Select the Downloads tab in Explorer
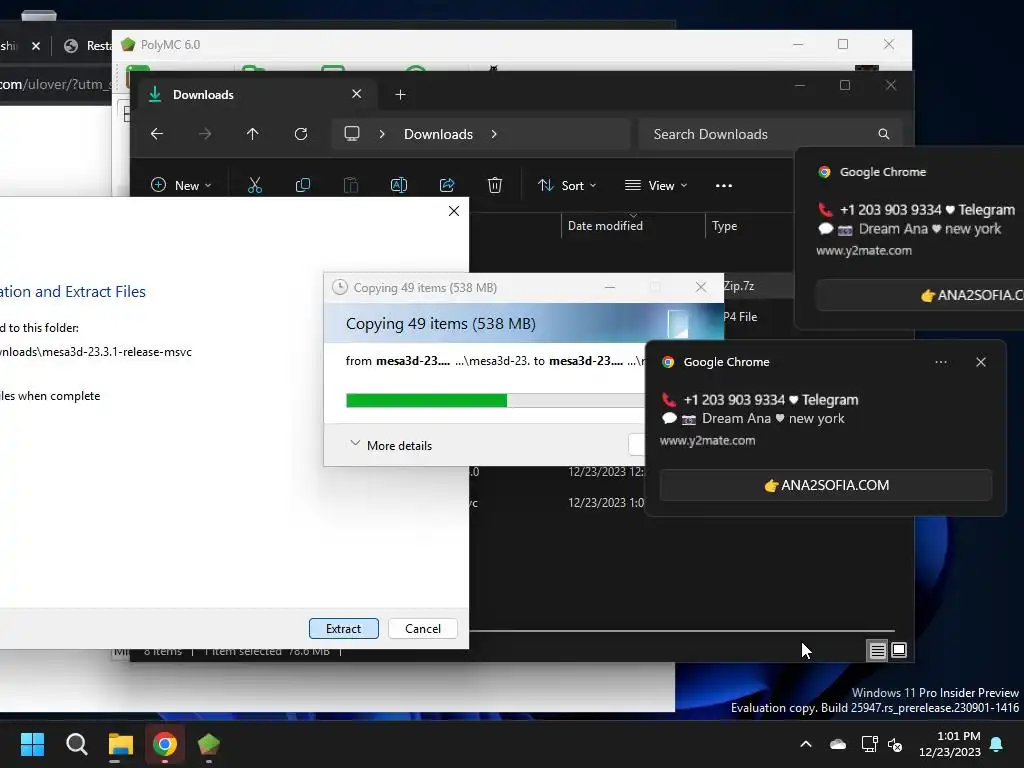Viewport: 1024px width, 768px height. tap(255, 95)
